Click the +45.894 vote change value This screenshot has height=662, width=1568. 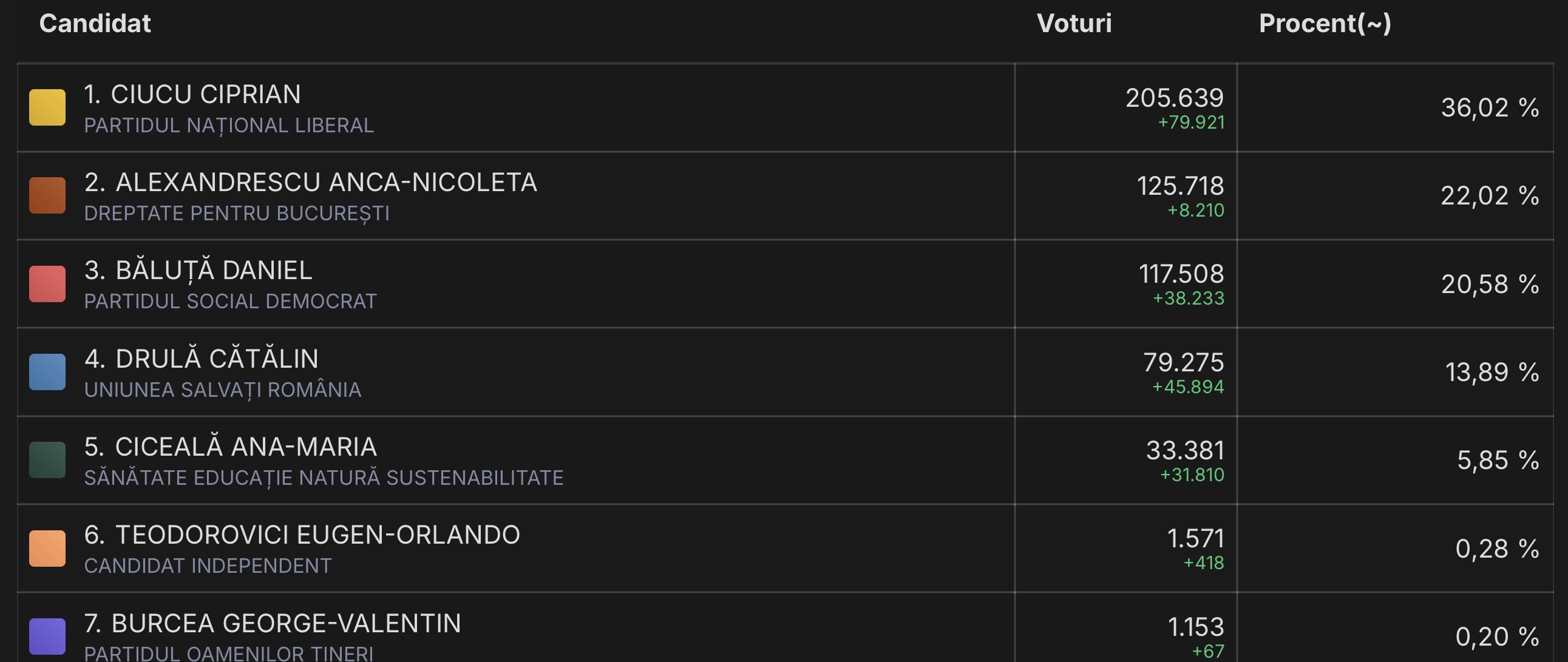pyautogui.click(x=1187, y=387)
